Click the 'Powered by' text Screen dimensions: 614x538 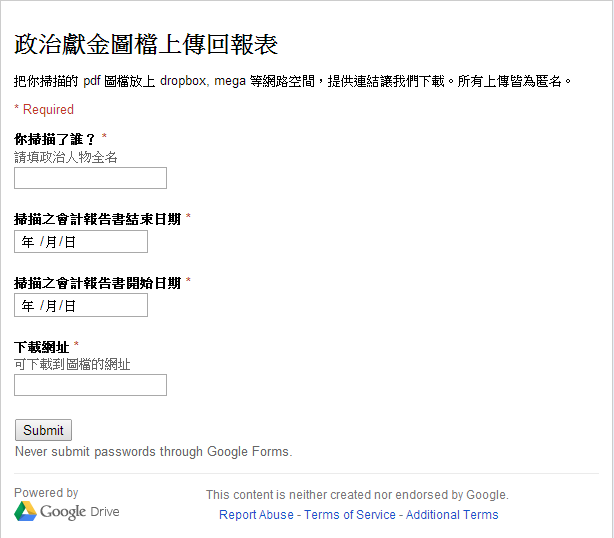46,493
